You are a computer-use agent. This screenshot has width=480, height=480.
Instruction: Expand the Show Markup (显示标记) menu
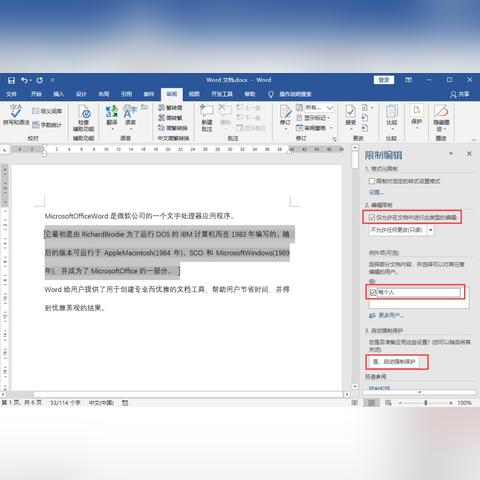click(313, 118)
